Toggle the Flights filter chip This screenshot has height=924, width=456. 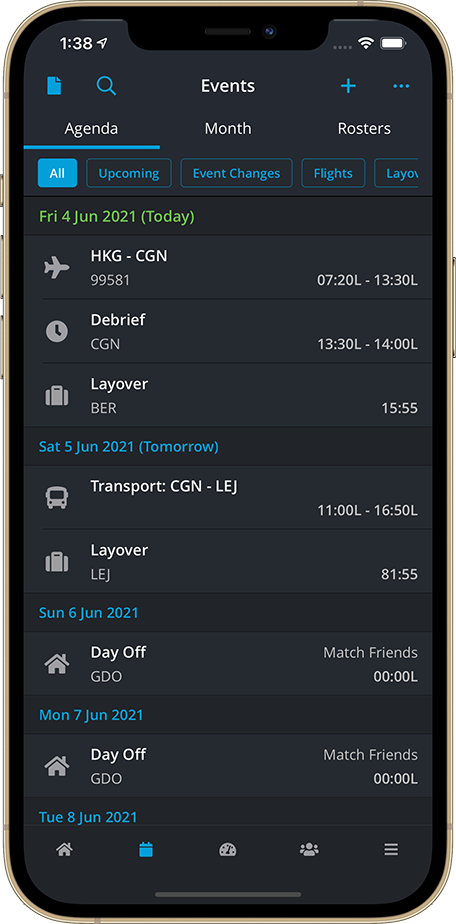click(x=333, y=173)
